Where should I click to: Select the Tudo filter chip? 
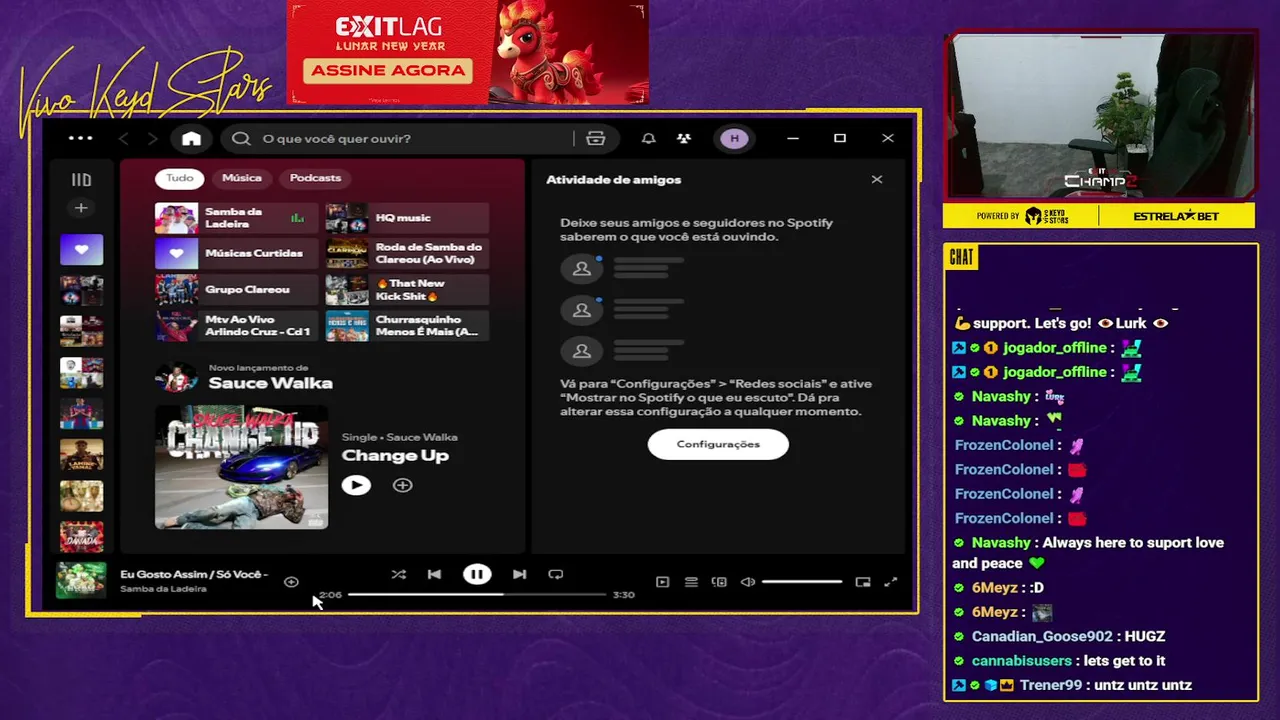click(x=180, y=178)
